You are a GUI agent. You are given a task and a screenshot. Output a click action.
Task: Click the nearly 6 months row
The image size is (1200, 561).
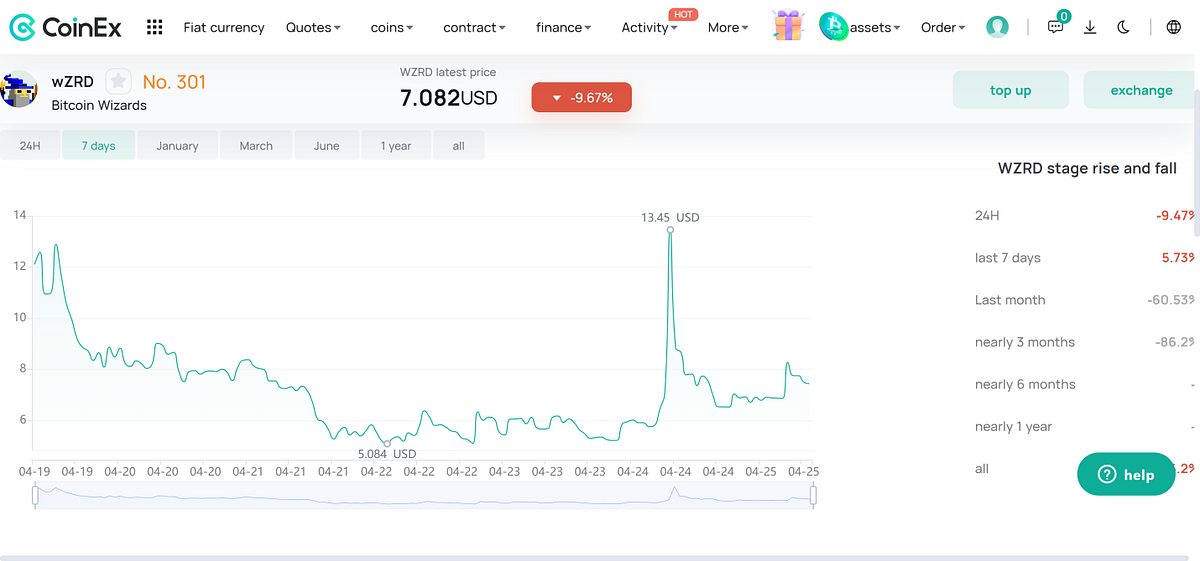1084,384
